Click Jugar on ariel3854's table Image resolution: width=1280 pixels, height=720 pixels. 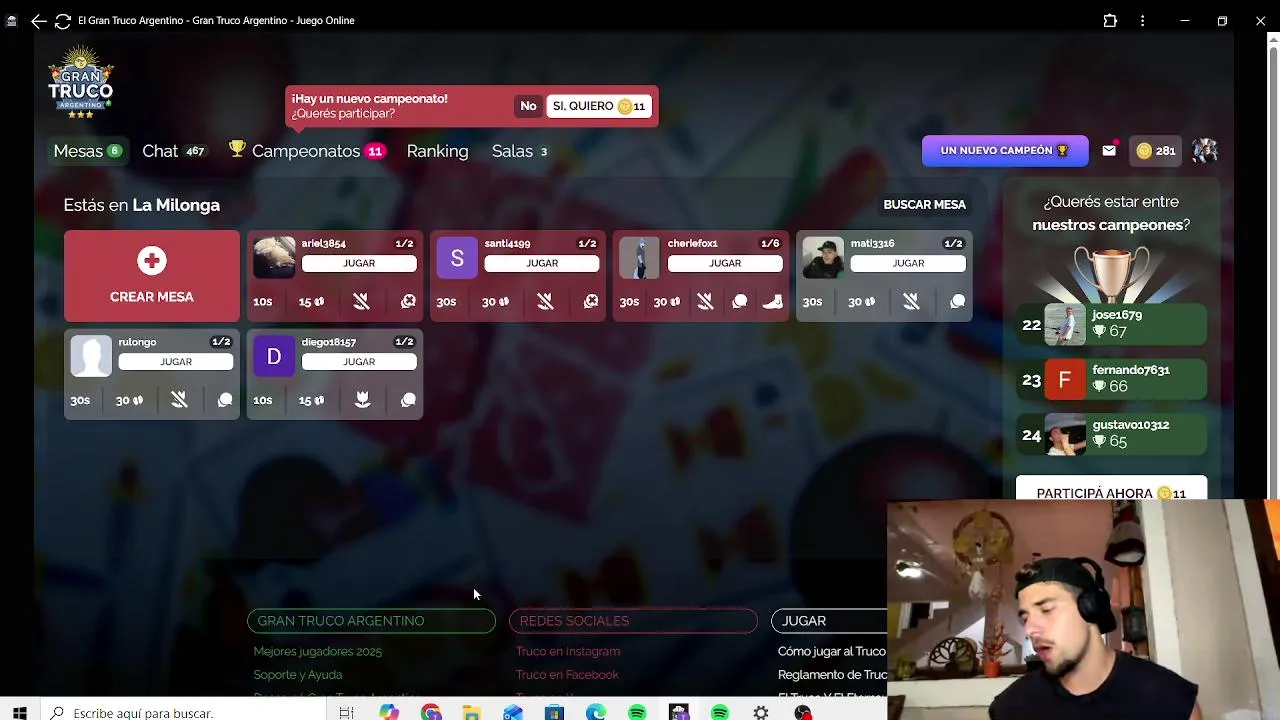click(x=359, y=263)
